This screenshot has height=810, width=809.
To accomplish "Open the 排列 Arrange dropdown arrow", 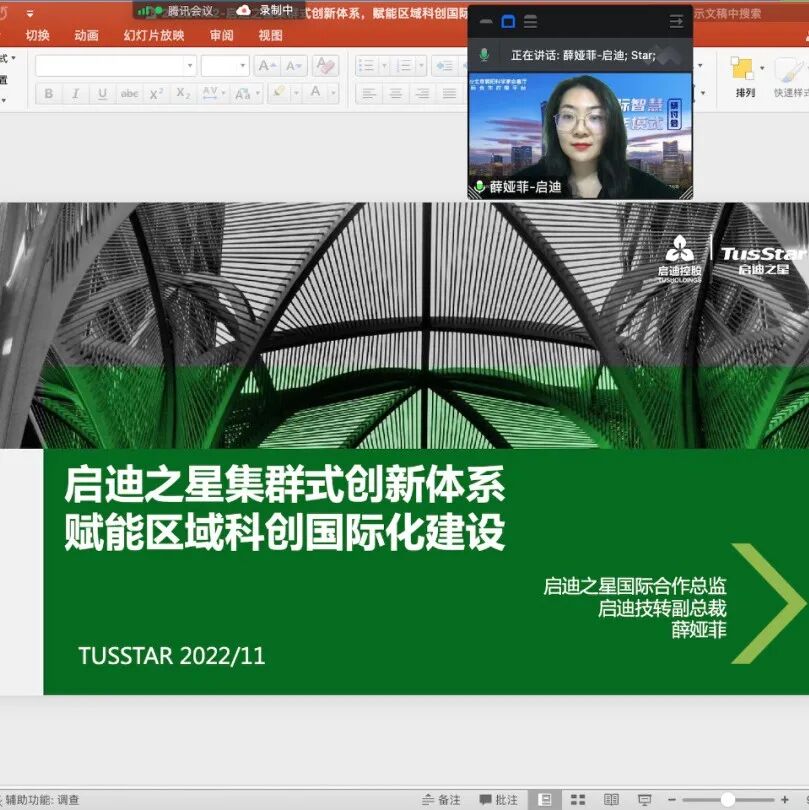I will (x=762, y=68).
